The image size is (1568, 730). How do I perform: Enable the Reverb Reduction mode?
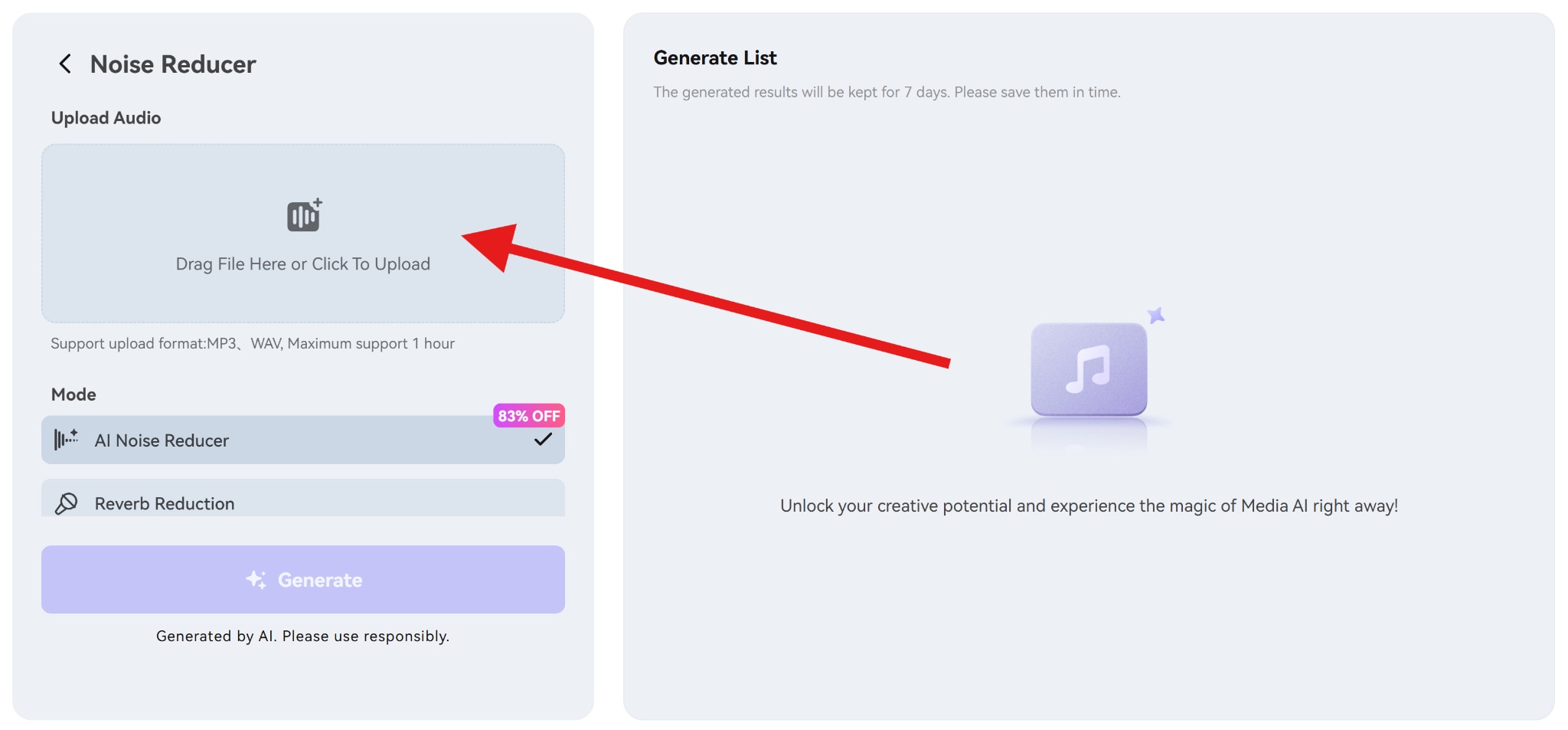tap(303, 503)
